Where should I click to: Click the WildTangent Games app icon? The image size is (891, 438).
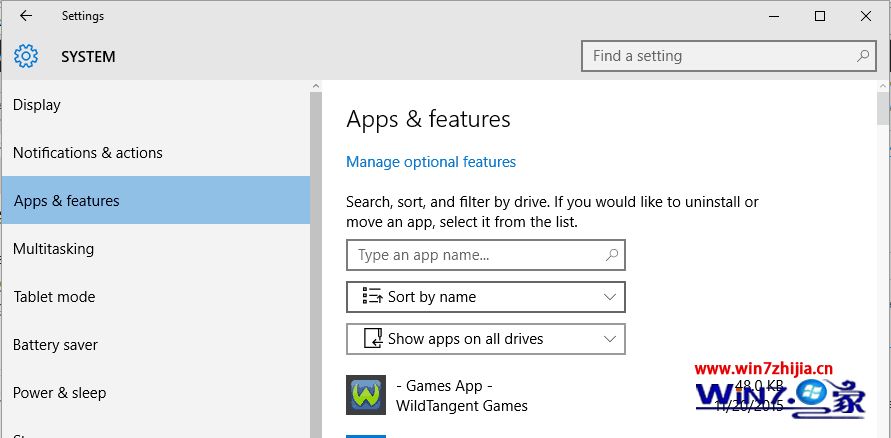tap(366, 395)
